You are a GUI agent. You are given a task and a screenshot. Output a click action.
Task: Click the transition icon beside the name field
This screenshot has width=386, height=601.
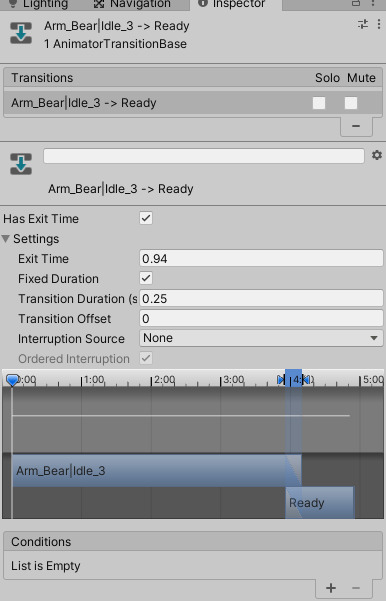[x=21, y=164]
